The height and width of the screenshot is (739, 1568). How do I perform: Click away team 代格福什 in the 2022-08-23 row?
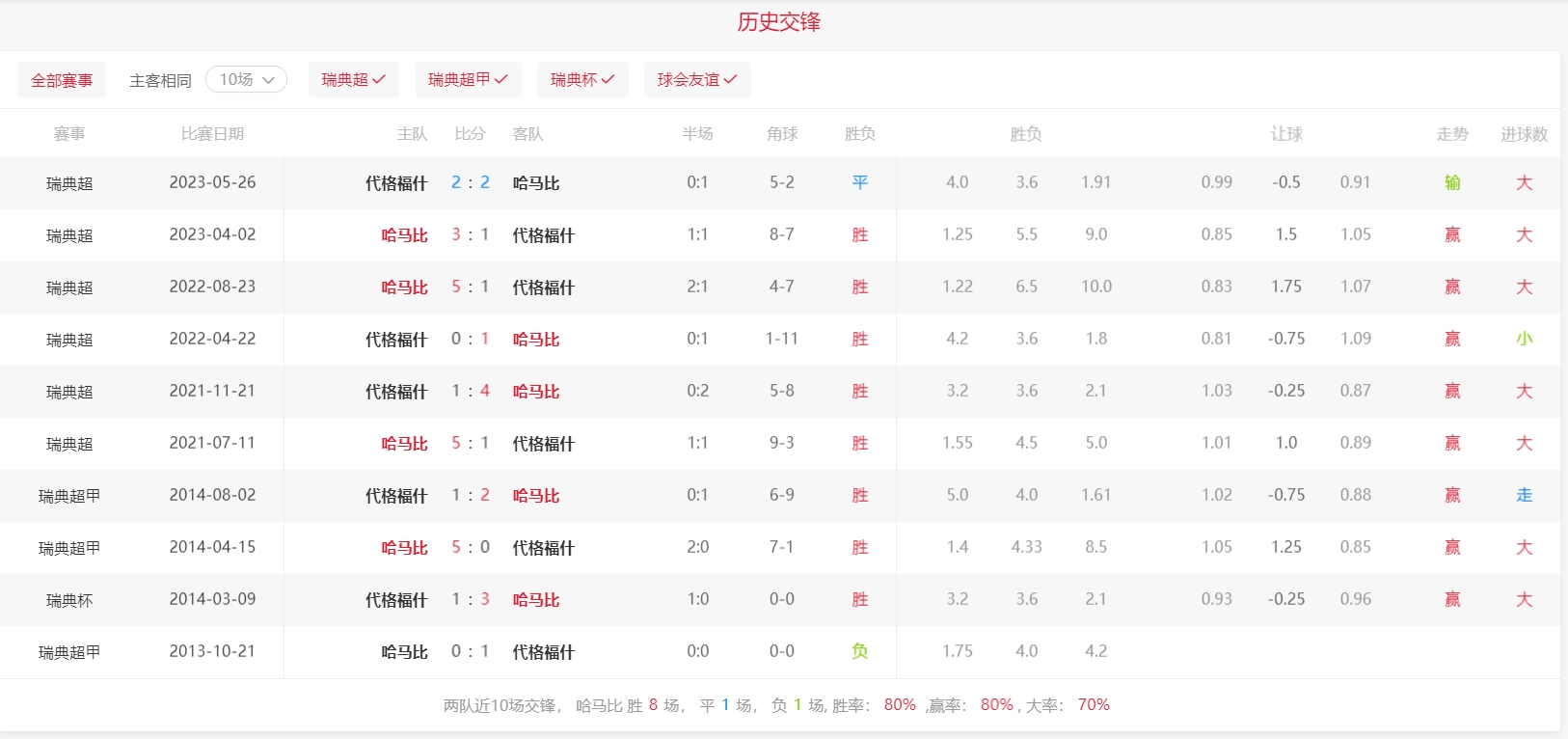tap(543, 287)
